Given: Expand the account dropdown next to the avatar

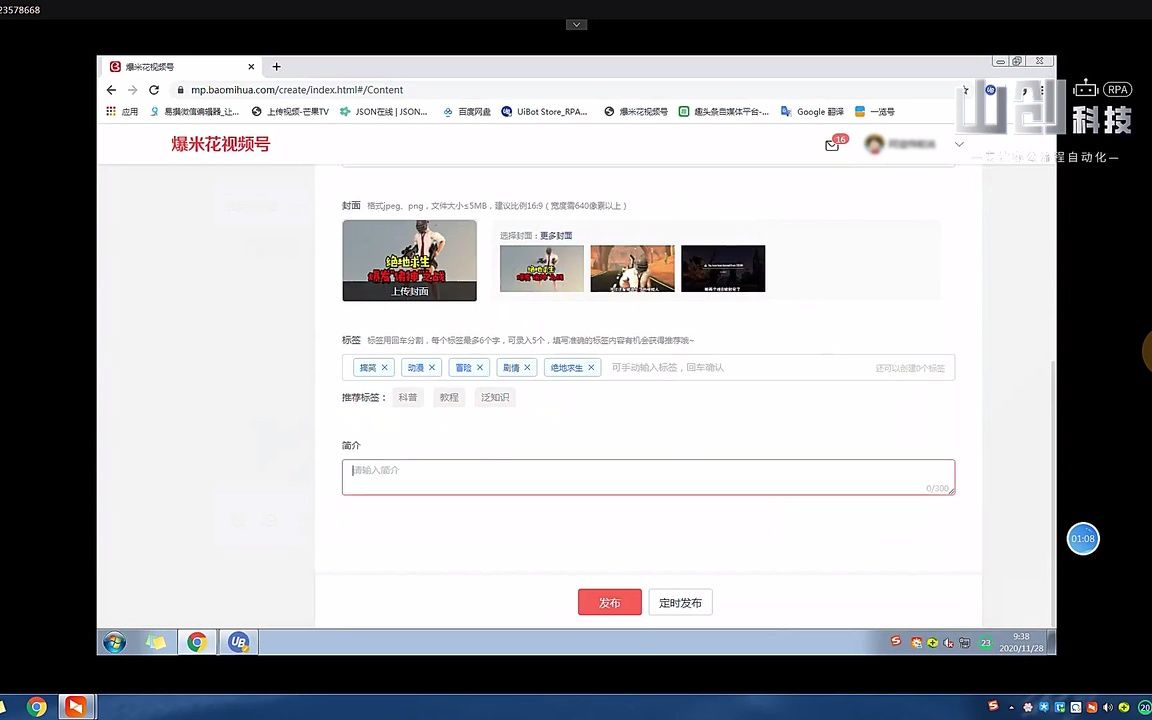Looking at the screenshot, I should [959, 144].
